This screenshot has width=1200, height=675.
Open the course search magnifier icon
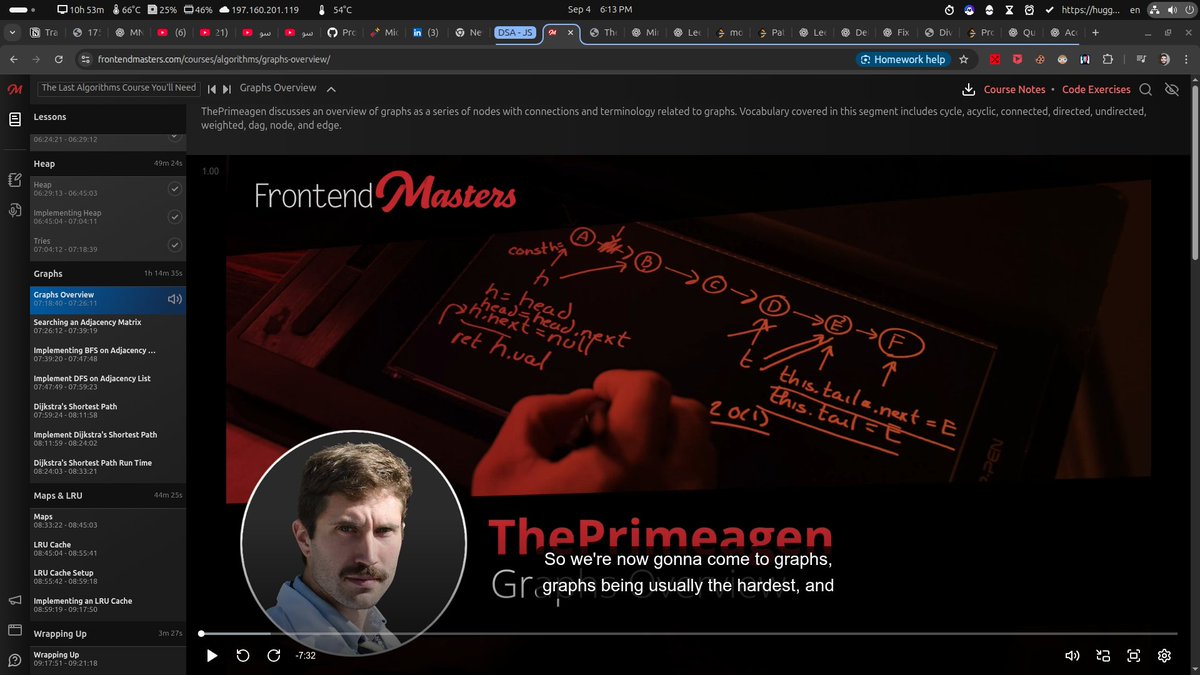click(x=1146, y=89)
